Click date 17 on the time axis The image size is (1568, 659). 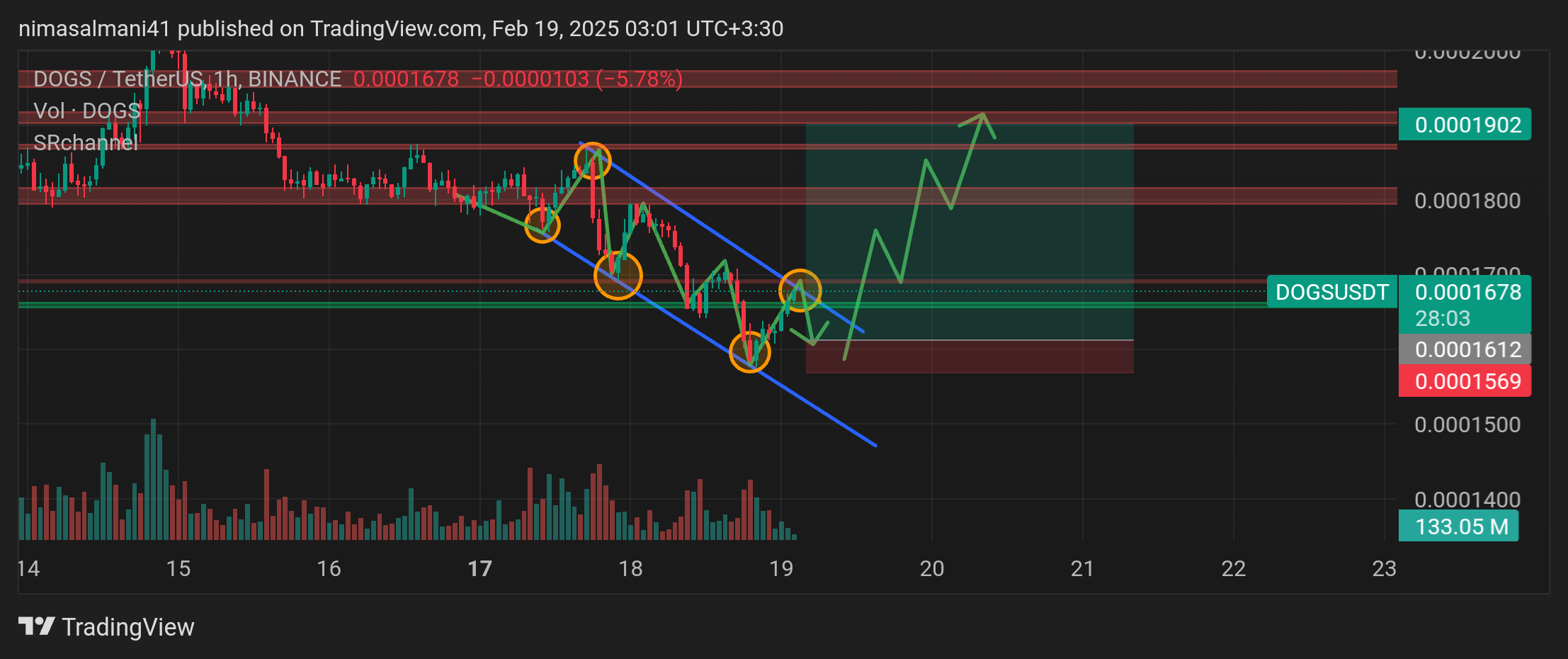[x=479, y=568]
